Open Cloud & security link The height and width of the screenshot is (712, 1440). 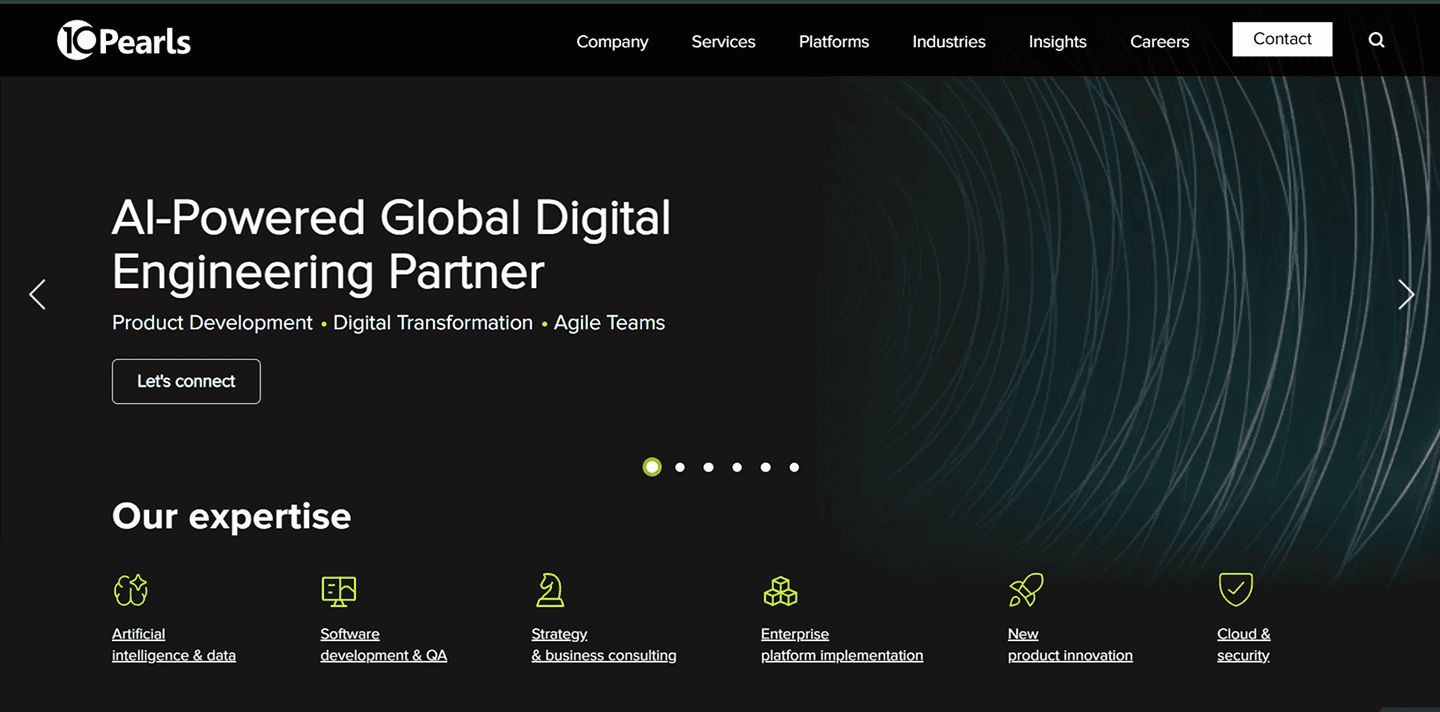click(1244, 645)
